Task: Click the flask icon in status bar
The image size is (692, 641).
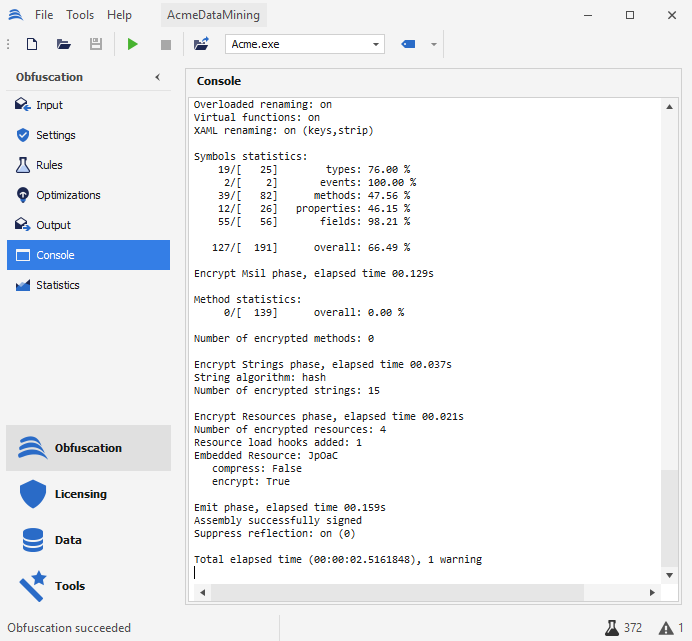Action: 611,628
